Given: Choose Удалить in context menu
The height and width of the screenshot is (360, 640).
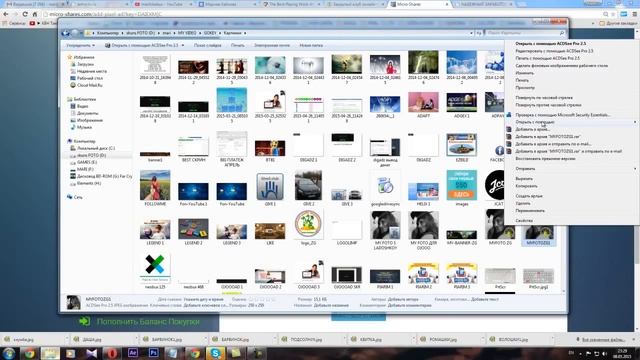Looking at the screenshot, I should [523, 203].
